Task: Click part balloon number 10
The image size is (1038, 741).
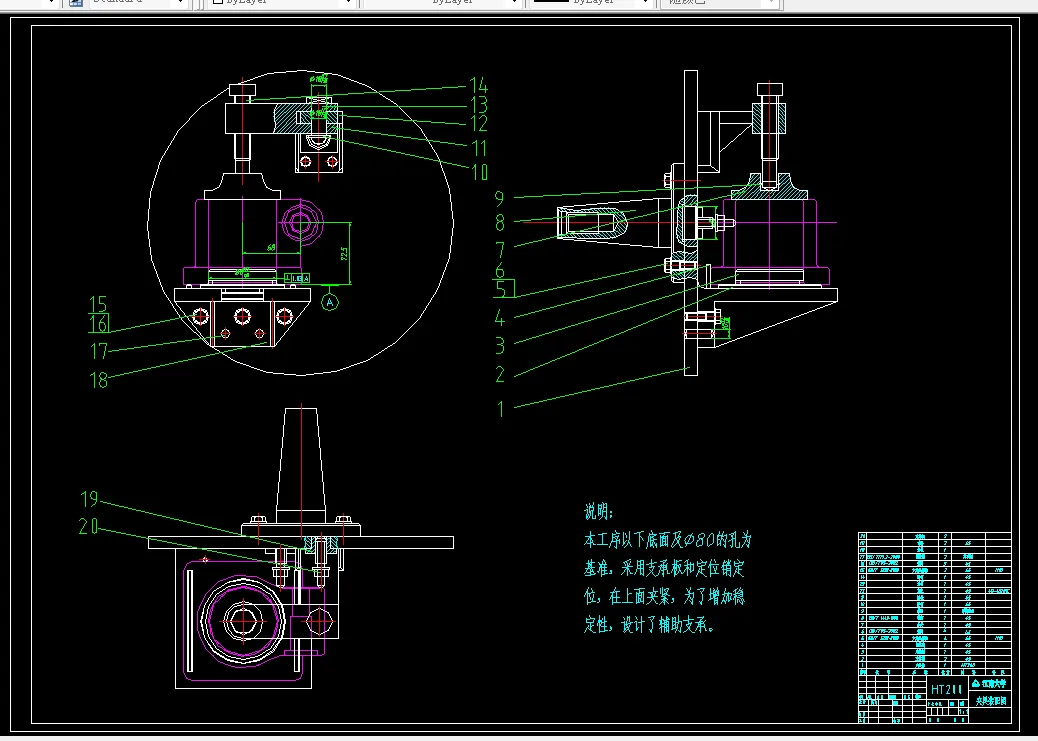Action: tap(479, 172)
